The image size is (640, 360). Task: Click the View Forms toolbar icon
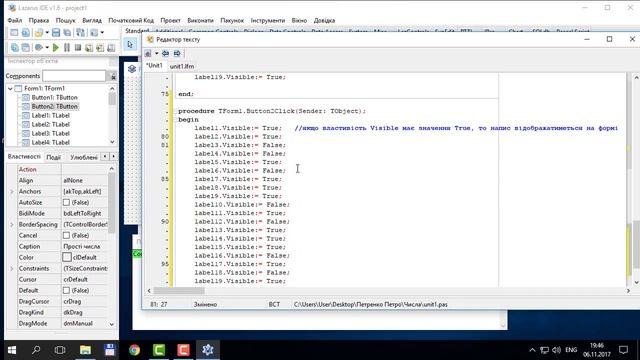click(26, 47)
